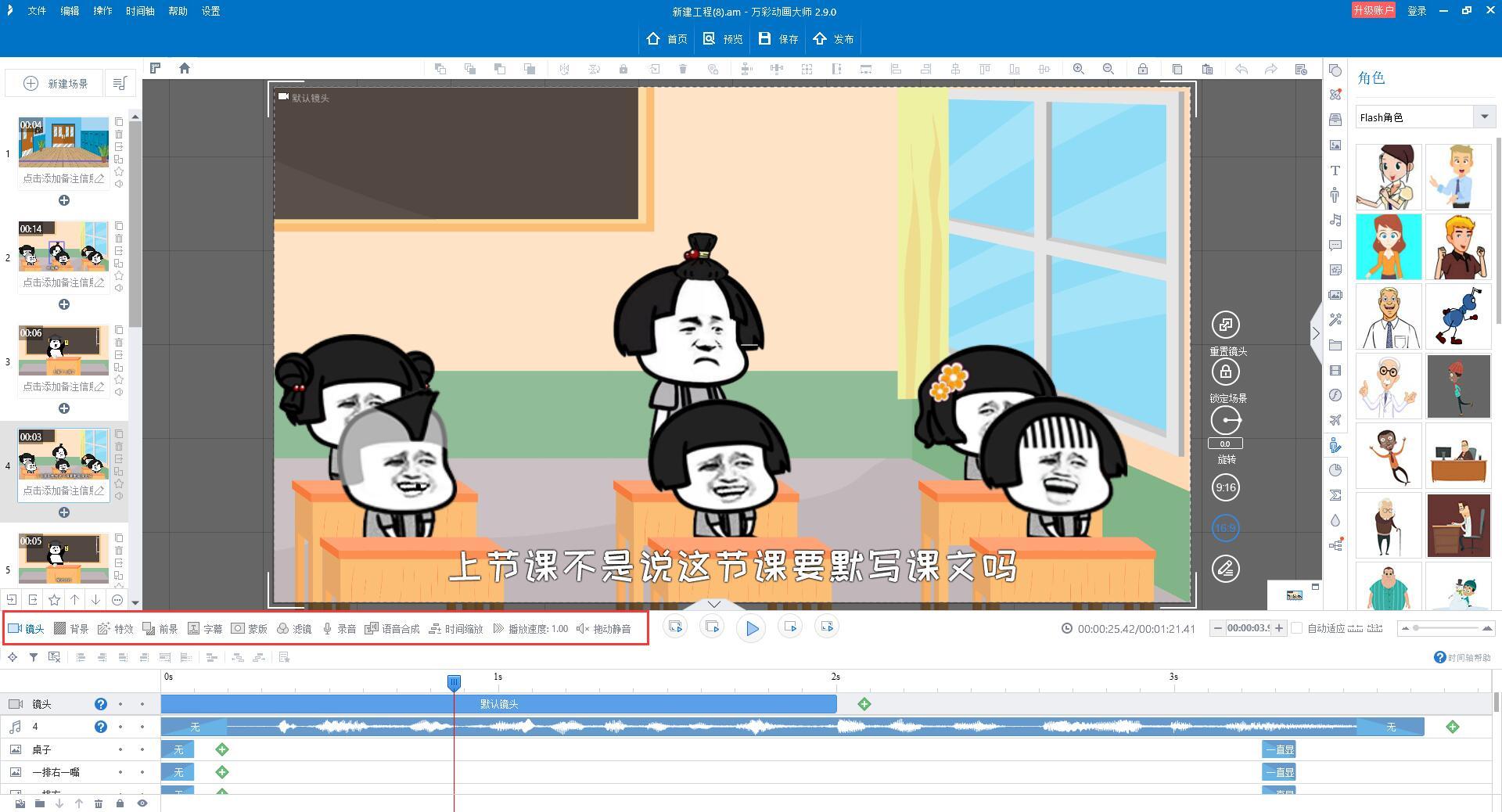Click the star icon below scene list
This screenshot has width=1502, height=812.
pyautogui.click(x=54, y=600)
